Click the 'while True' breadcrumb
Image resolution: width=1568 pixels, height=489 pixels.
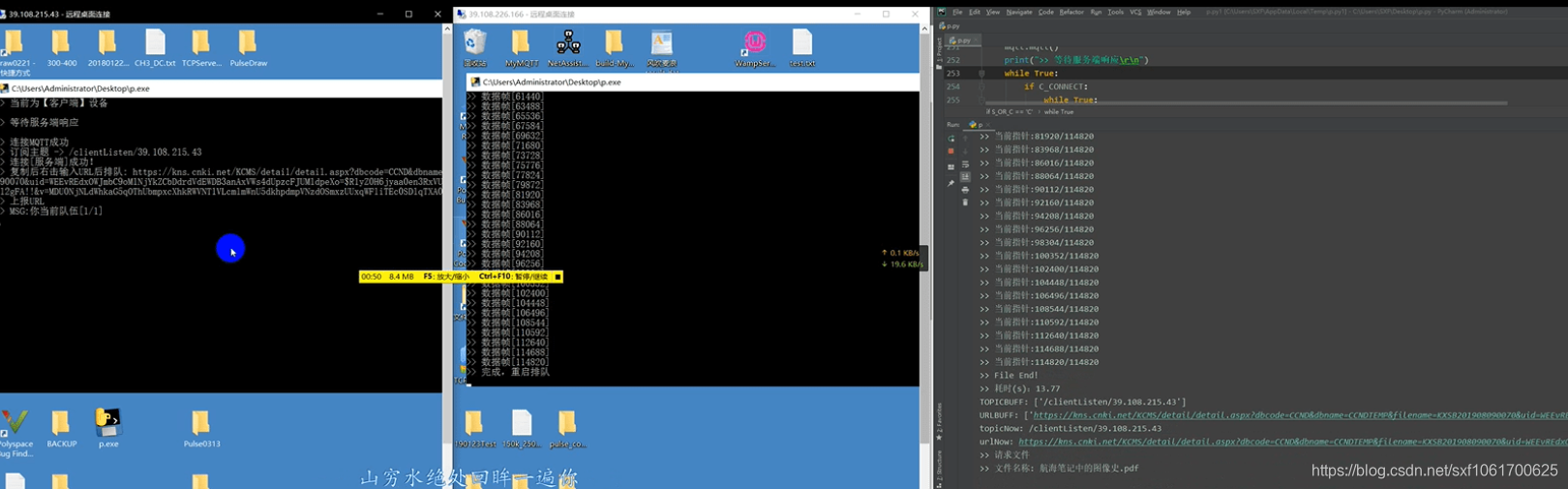[x=1058, y=111]
